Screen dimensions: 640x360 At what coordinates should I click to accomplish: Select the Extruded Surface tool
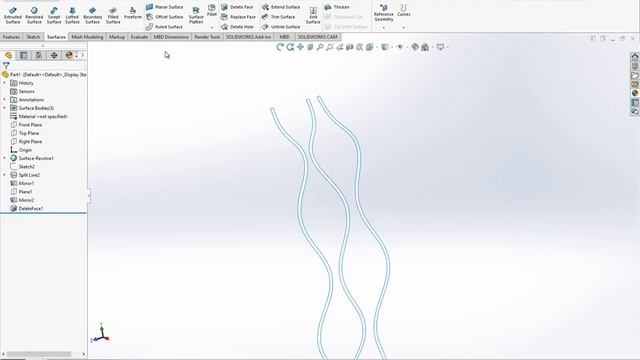pos(13,15)
